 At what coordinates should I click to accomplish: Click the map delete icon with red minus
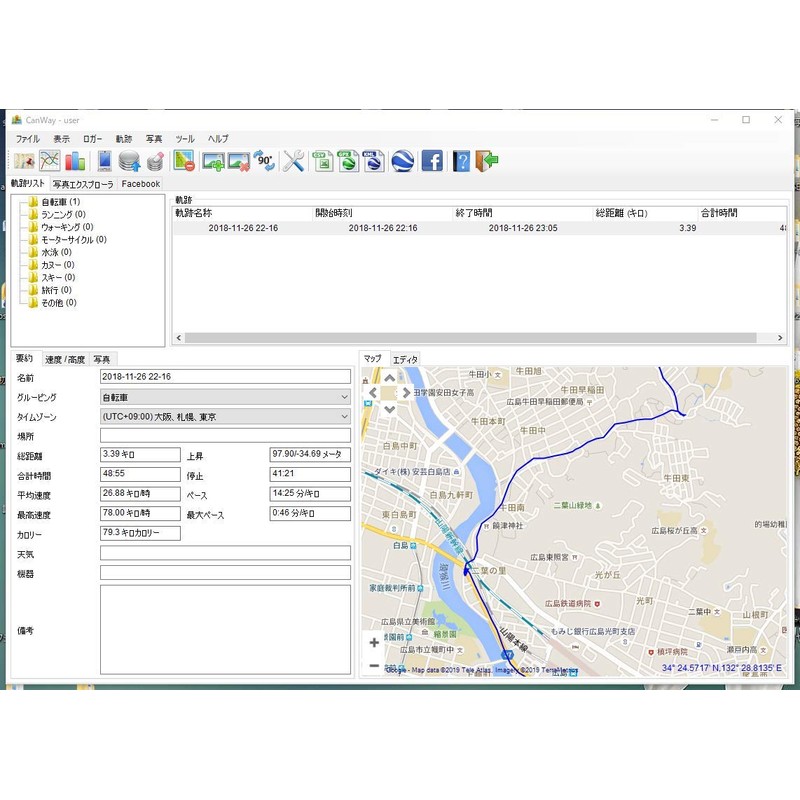coord(183,160)
